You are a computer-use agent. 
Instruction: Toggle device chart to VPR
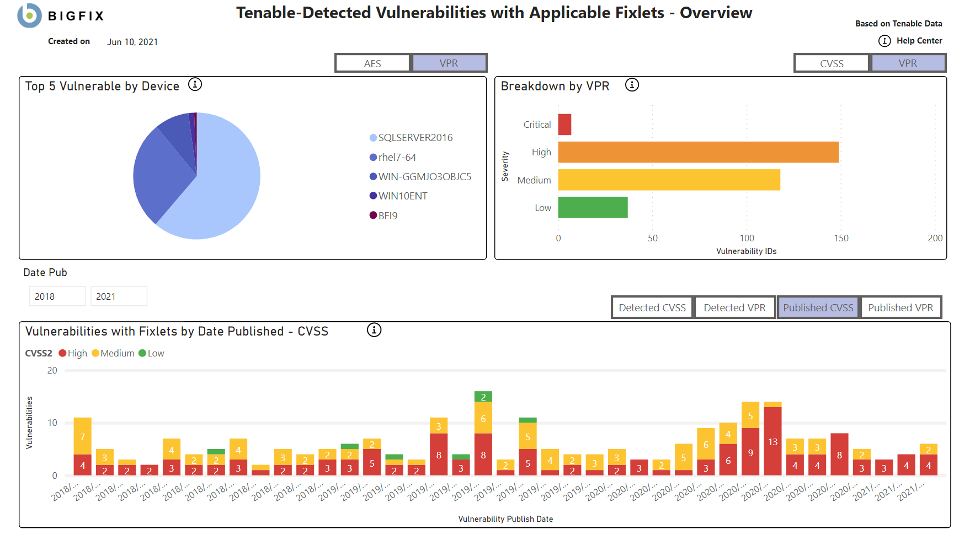[449, 63]
